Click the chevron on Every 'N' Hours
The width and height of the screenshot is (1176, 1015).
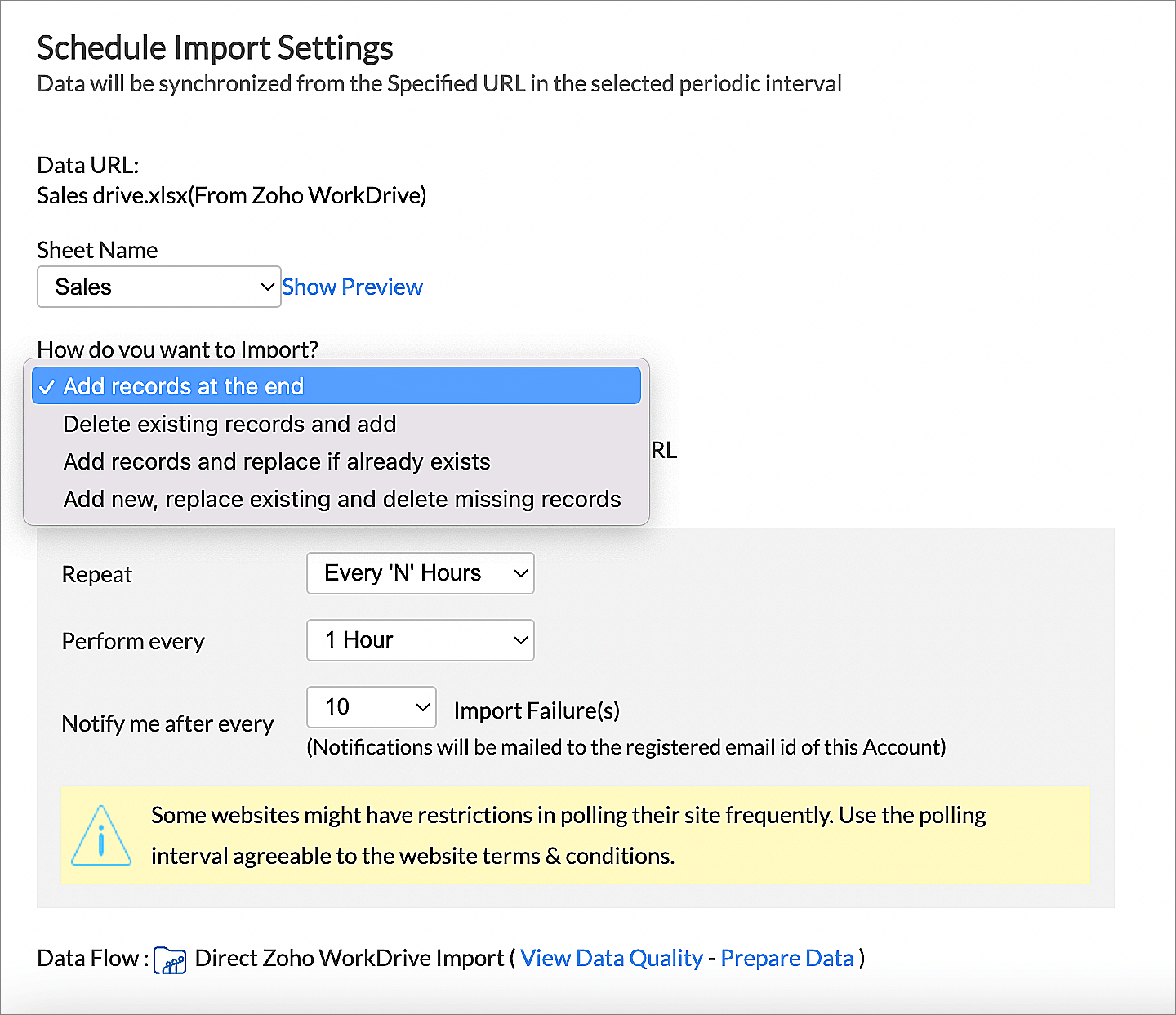[520, 573]
